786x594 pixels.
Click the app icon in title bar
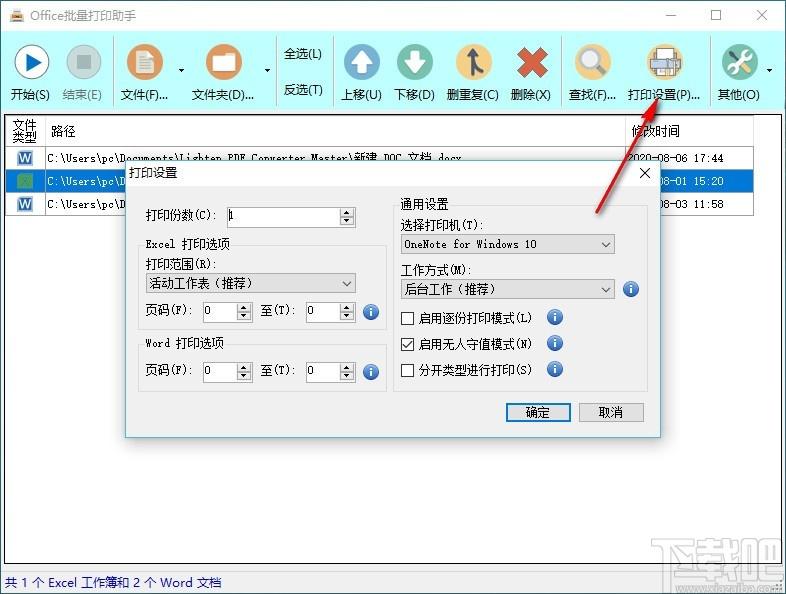click(17, 16)
